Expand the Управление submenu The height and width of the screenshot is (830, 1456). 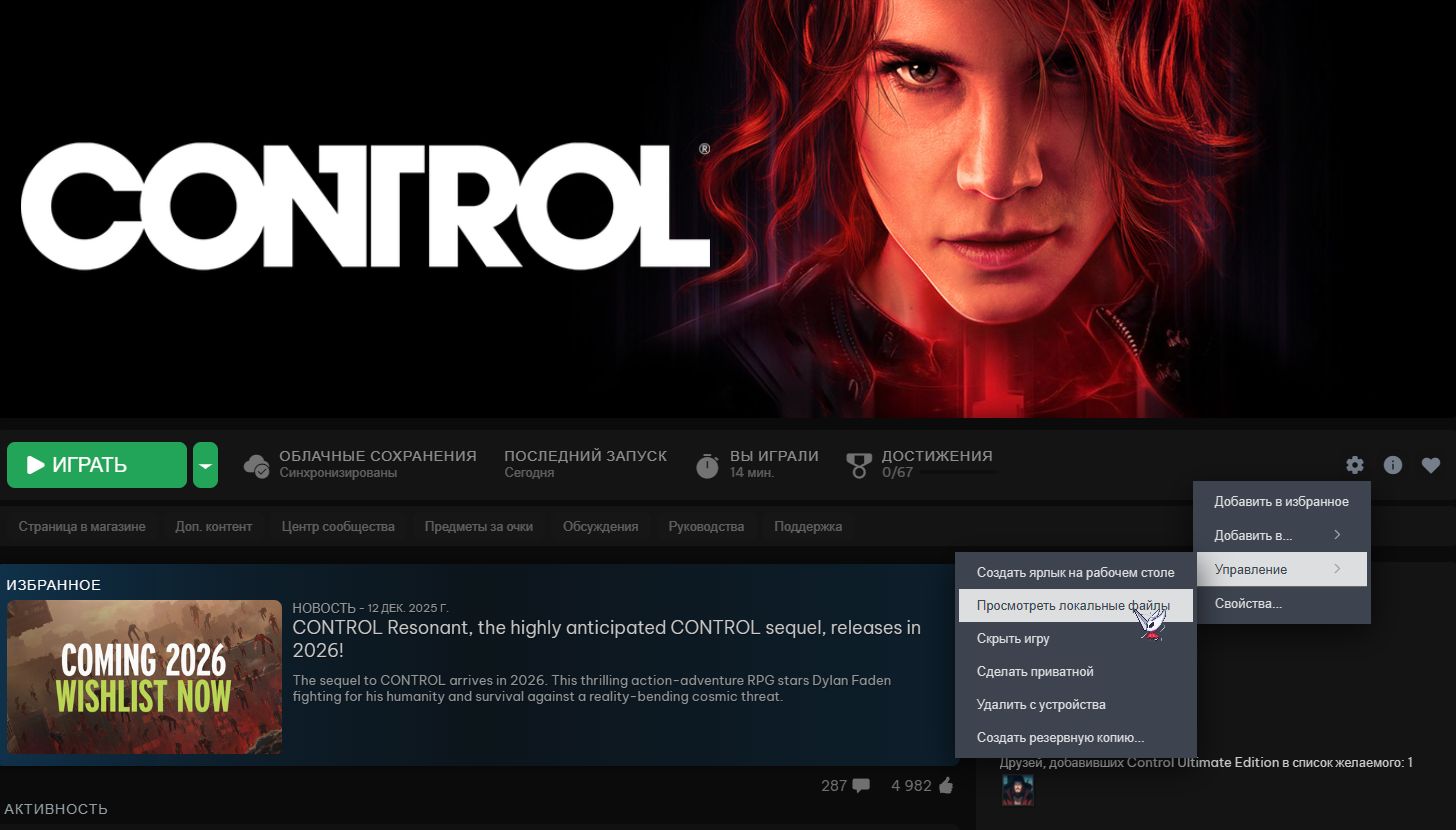tap(1282, 569)
